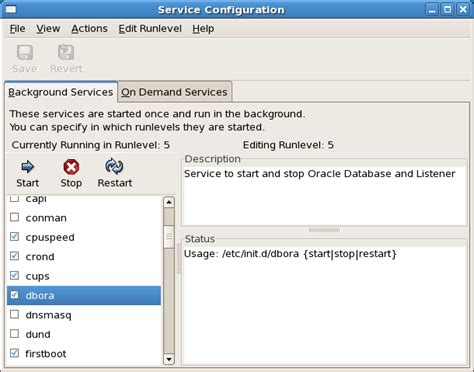Uncheck the firstboot service checkbox
The width and height of the screenshot is (474, 372).
click(14, 353)
